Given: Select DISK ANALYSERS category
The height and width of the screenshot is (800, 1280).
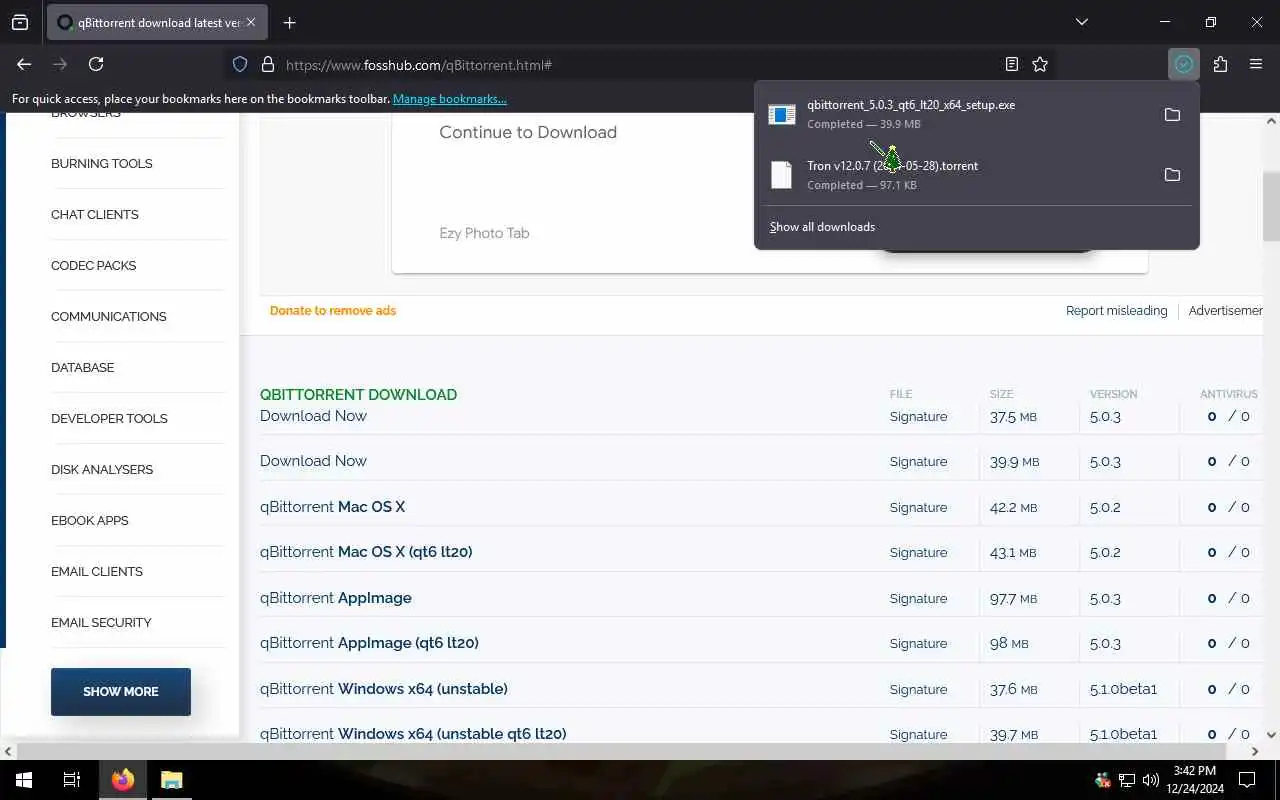Looking at the screenshot, I should (x=102, y=469).
